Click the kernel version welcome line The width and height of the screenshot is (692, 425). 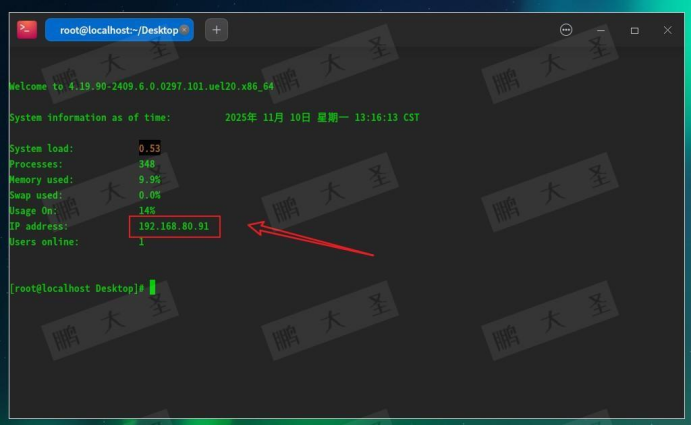(x=142, y=87)
